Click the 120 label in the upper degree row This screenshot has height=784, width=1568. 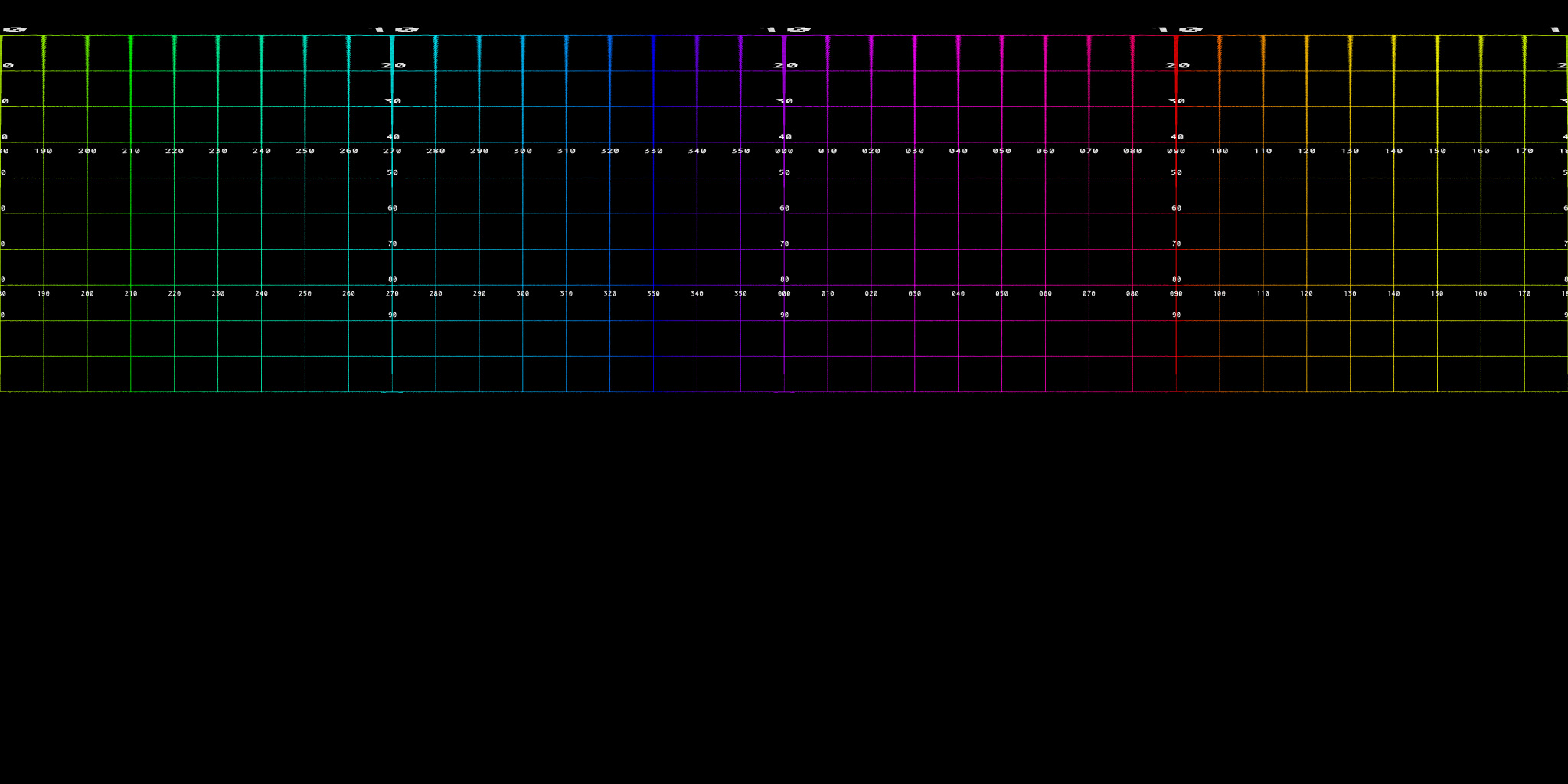coord(1306,151)
